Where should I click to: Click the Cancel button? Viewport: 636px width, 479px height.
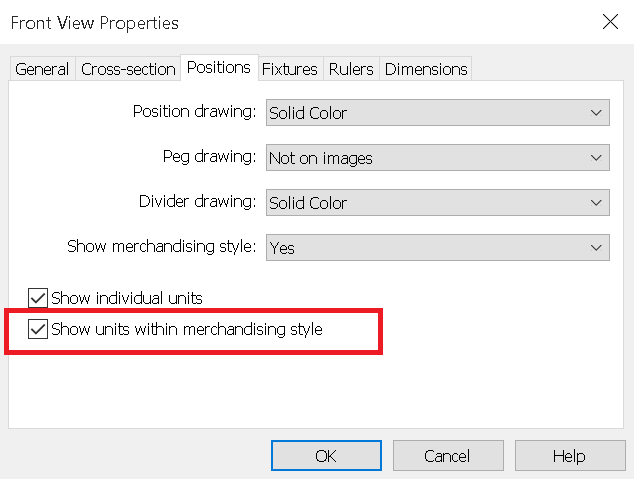(448, 456)
